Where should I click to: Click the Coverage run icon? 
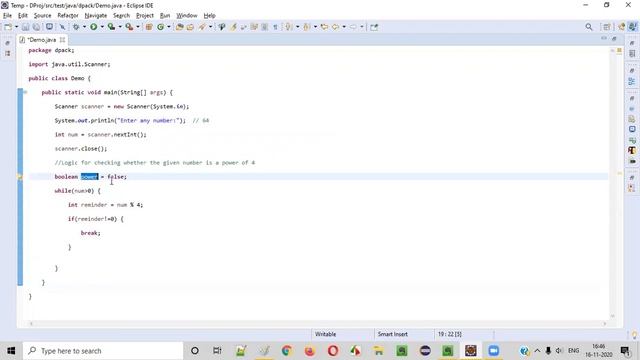click(x=111, y=27)
